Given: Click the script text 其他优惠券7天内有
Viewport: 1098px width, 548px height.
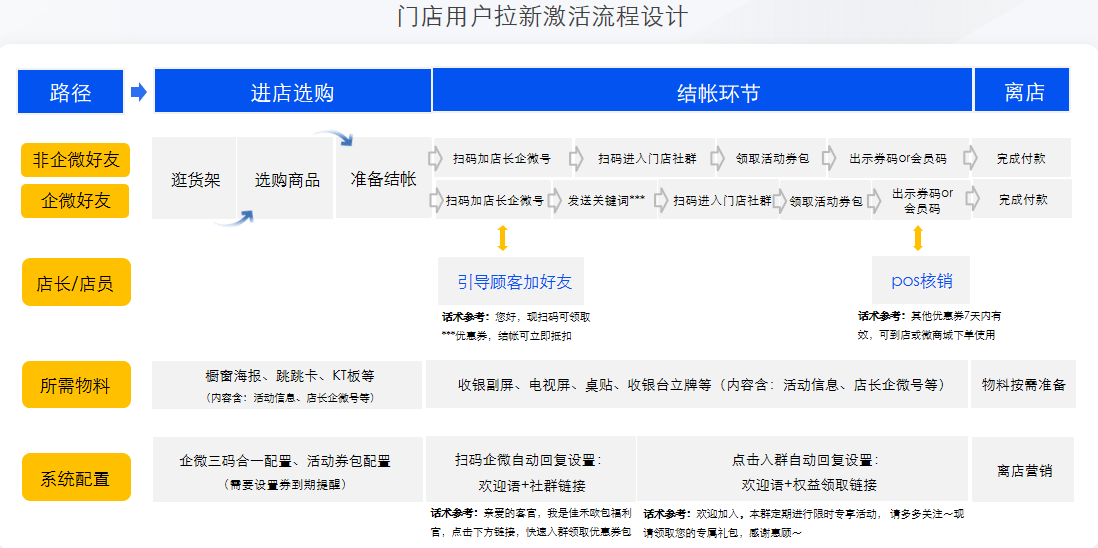Looking at the screenshot, I should click(x=956, y=316).
